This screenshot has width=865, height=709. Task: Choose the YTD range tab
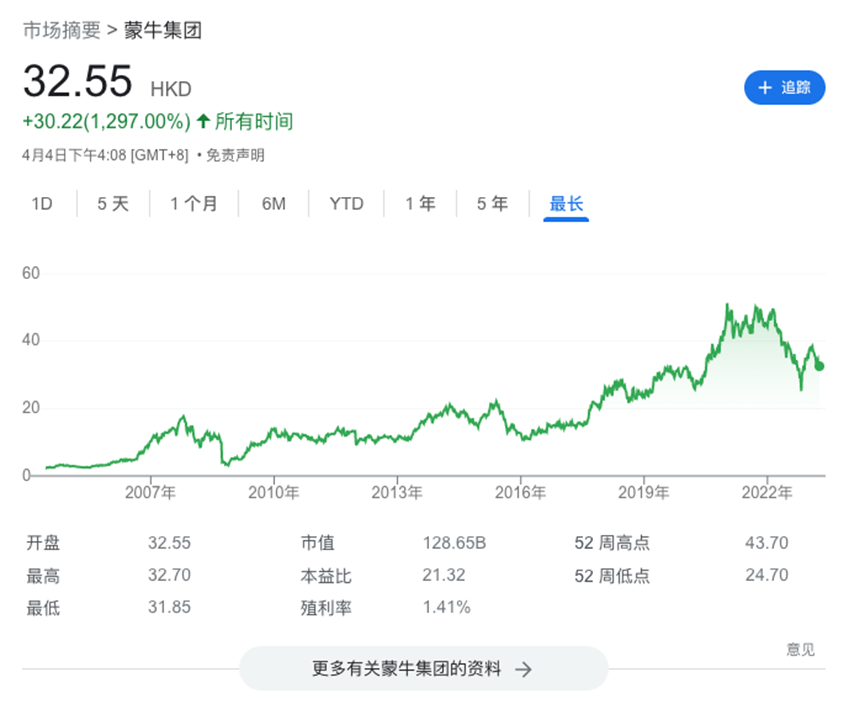[346, 204]
